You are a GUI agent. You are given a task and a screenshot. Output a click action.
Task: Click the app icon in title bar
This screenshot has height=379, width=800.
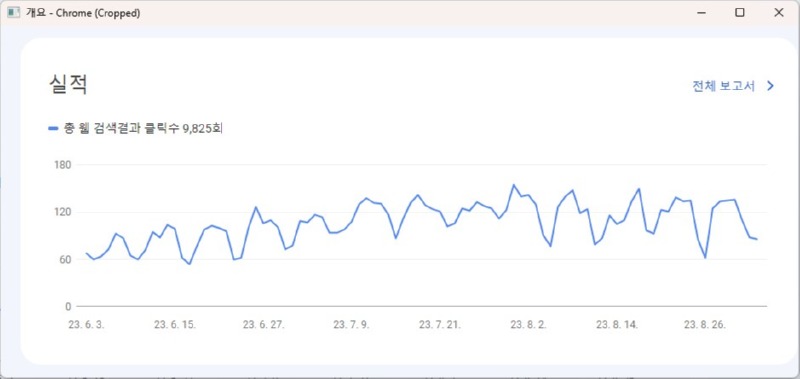(x=13, y=13)
